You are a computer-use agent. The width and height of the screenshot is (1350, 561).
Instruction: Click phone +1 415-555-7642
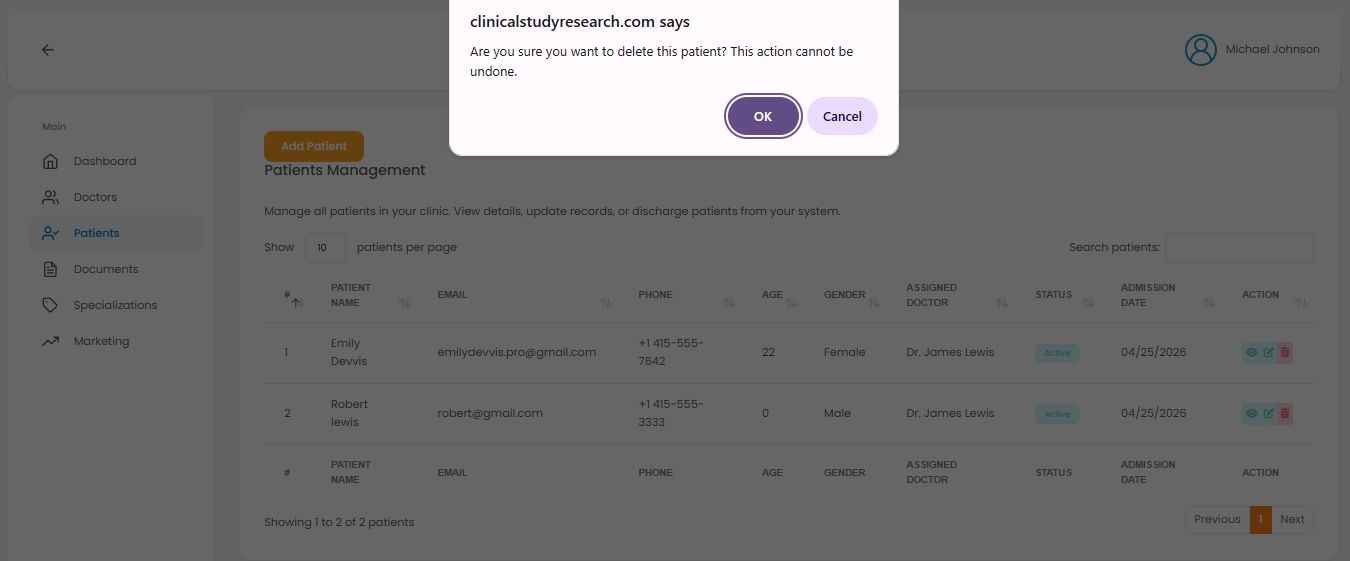point(672,352)
